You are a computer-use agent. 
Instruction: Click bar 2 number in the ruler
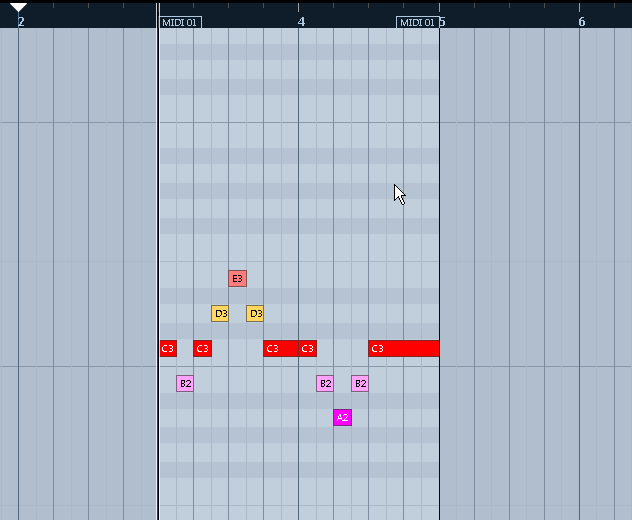click(21, 22)
